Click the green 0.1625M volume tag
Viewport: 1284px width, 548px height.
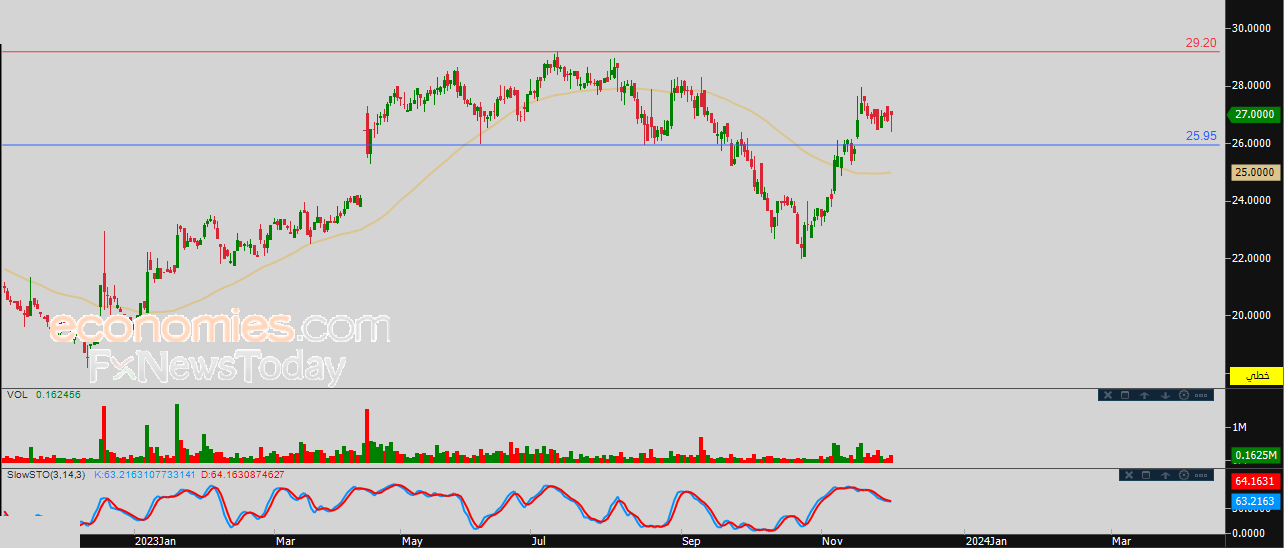pos(1255,455)
